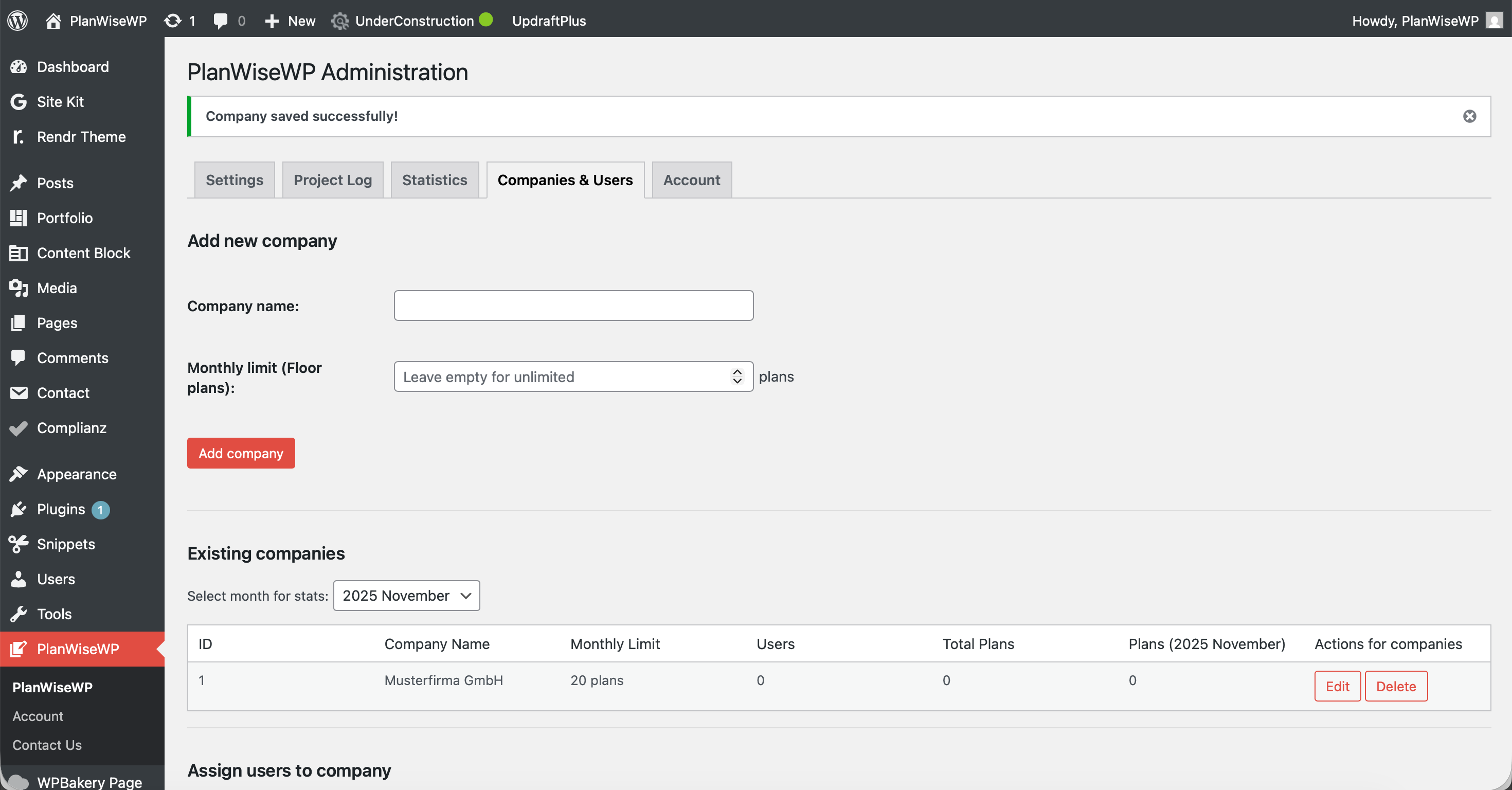
Task: Click the New menu in the admin bar
Action: 289,21
